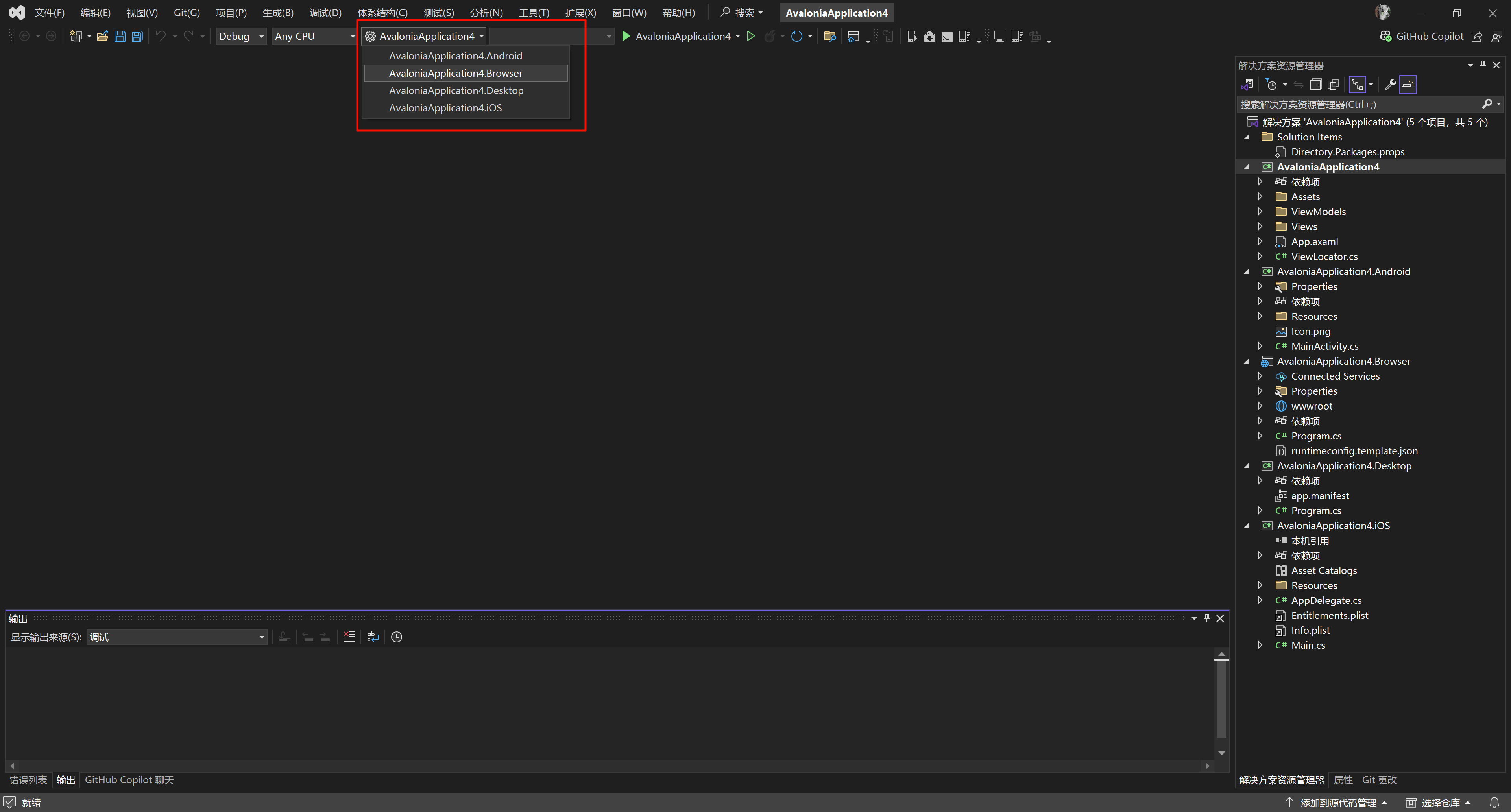Switch to the 错误列表 tab
This screenshot has width=1511, height=812.
pyautogui.click(x=28, y=780)
